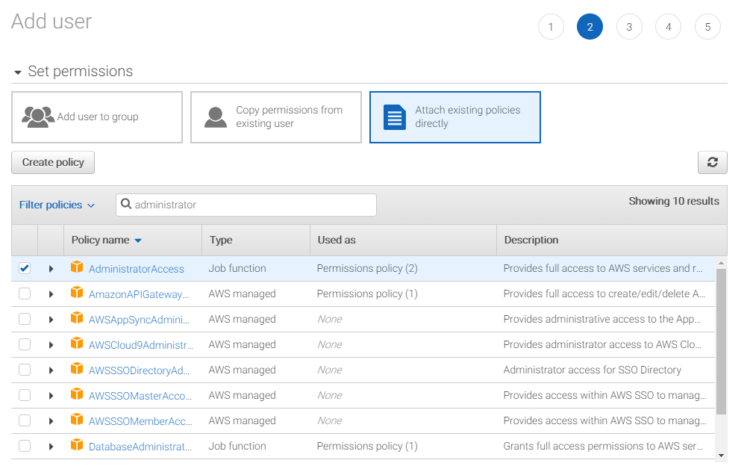This screenshot has width=750, height=472.
Task: Click the policy list vertical scrollbar
Action: pyautogui.click(x=721, y=341)
